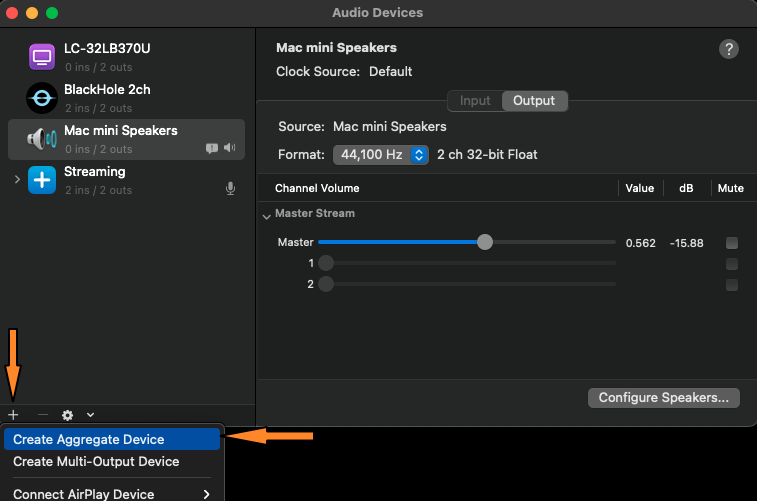The width and height of the screenshot is (757, 501).
Task: Click the Master volume slider knob
Action: click(485, 242)
